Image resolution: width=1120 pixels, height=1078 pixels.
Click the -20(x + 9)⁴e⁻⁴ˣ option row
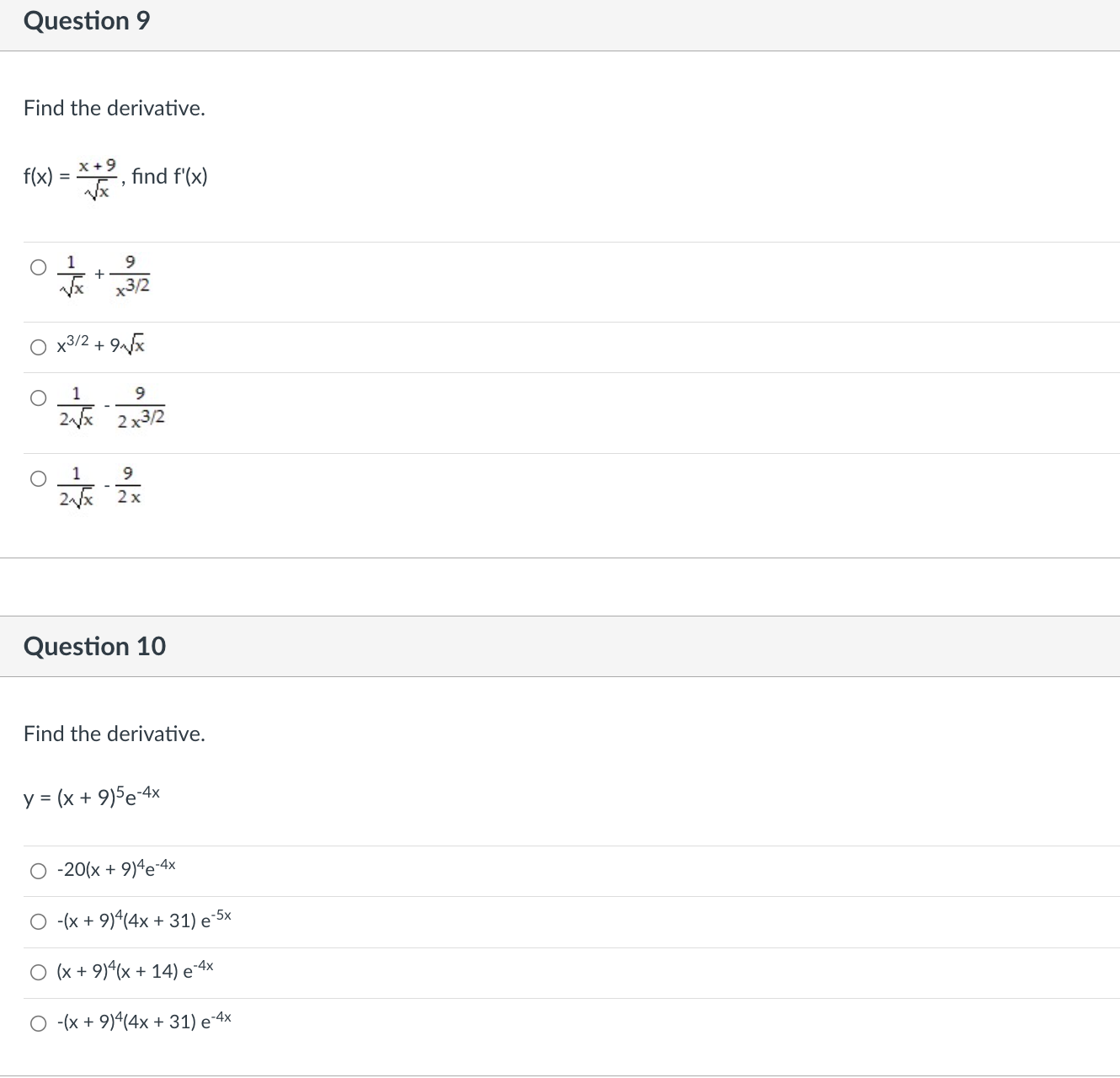tap(115, 869)
